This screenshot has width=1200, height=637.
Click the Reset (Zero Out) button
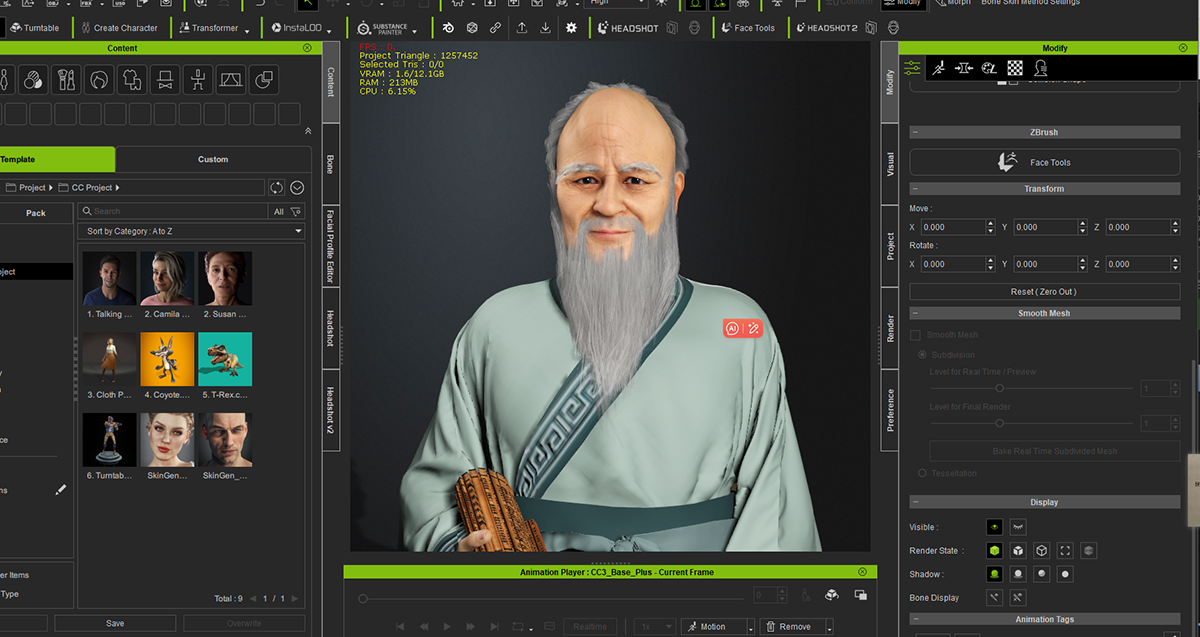1044,291
